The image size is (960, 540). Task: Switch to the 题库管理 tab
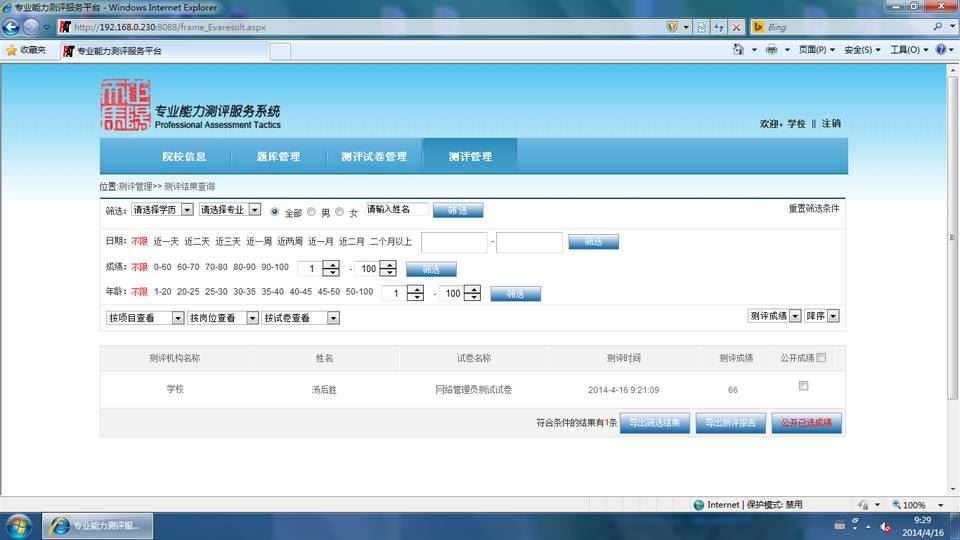278,156
